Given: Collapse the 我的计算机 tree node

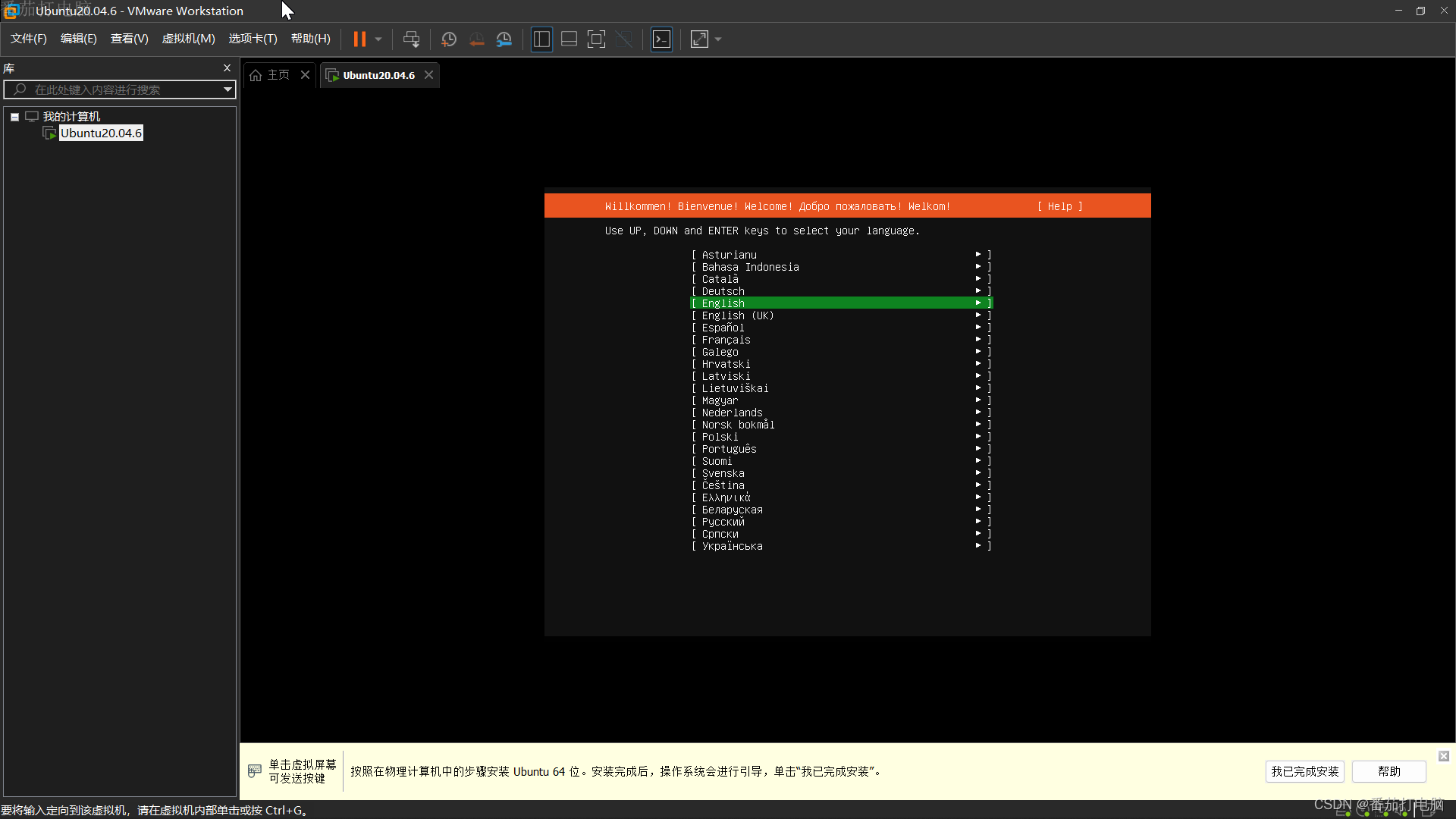Looking at the screenshot, I should 14,116.
